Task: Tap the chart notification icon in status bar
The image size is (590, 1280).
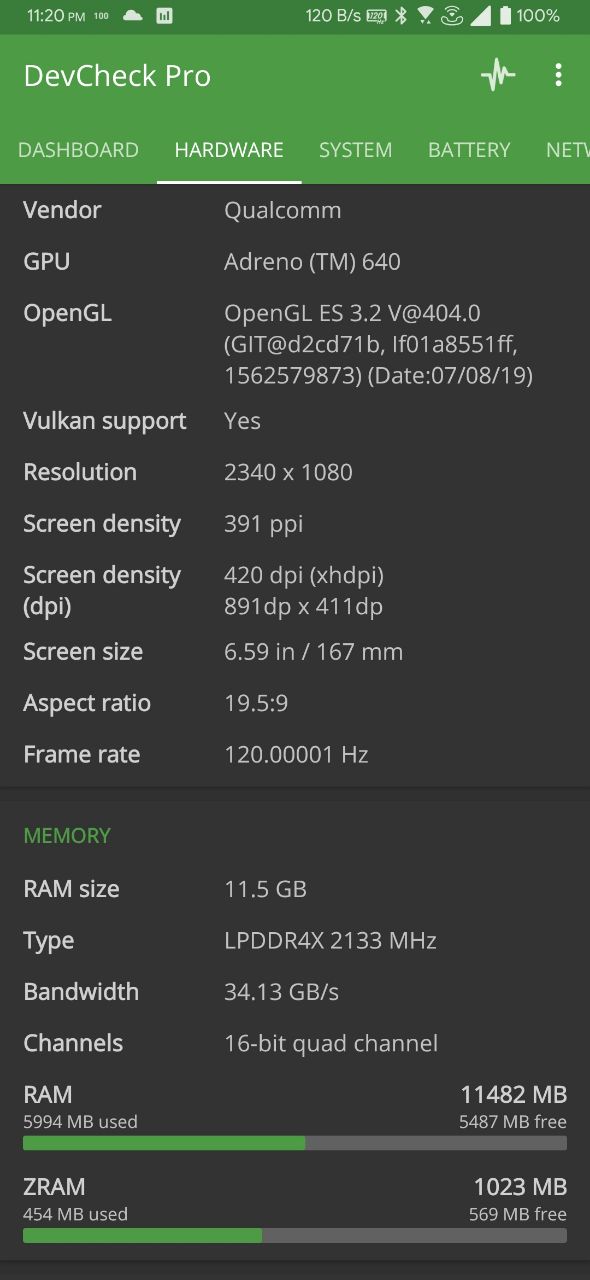Action: click(163, 16)
